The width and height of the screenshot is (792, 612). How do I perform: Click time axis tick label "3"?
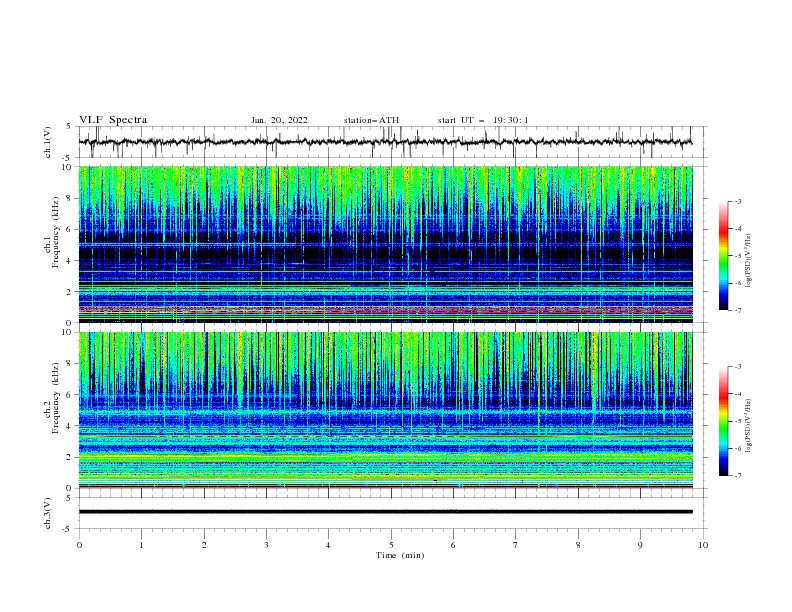[x=266, y=545]
